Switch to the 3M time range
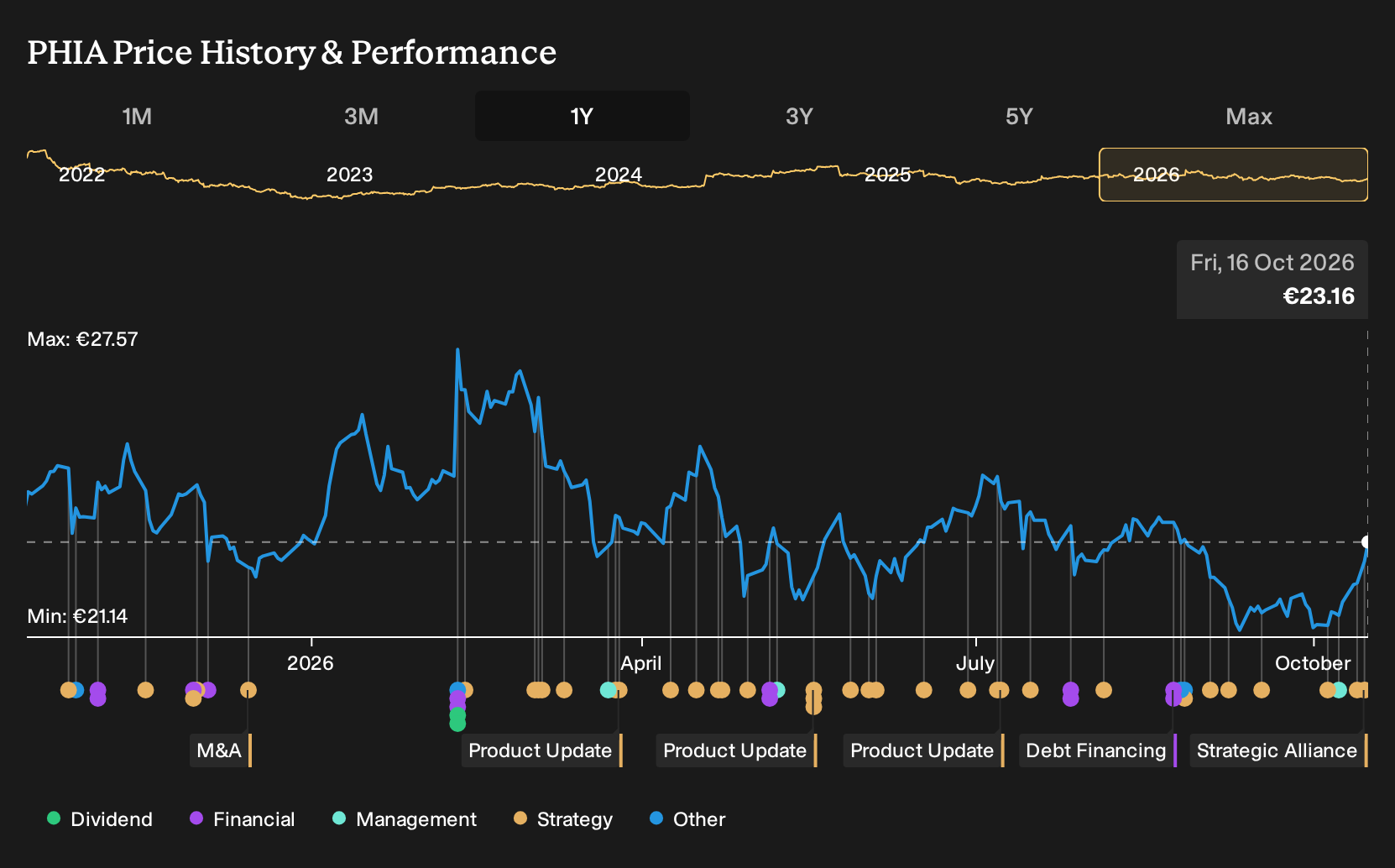 361,116
